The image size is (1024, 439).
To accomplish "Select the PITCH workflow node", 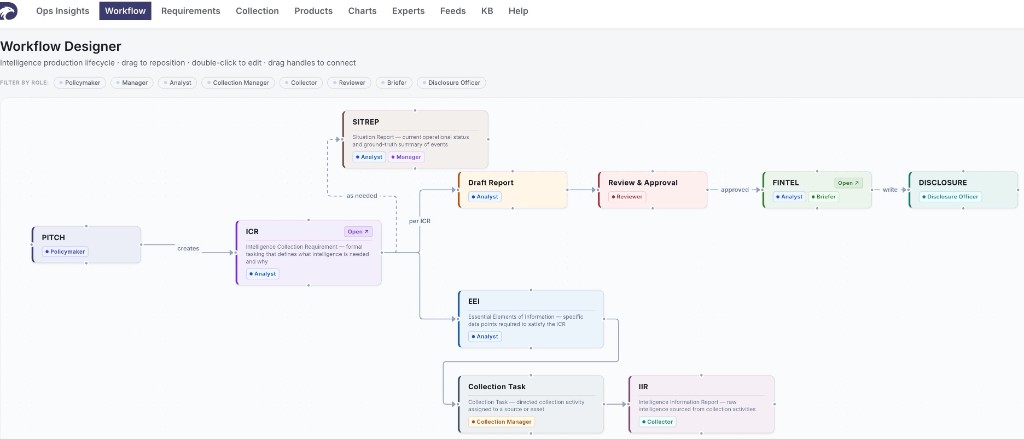I will [86, 245].
